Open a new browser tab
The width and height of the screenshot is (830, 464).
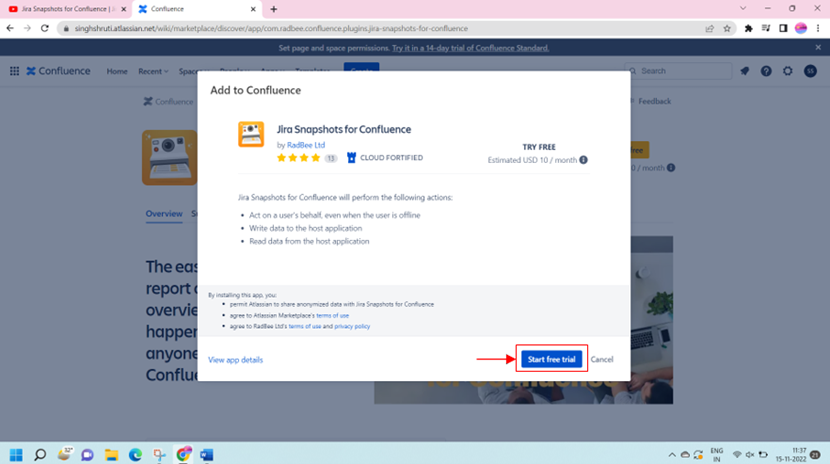click(x=274, y=9)
